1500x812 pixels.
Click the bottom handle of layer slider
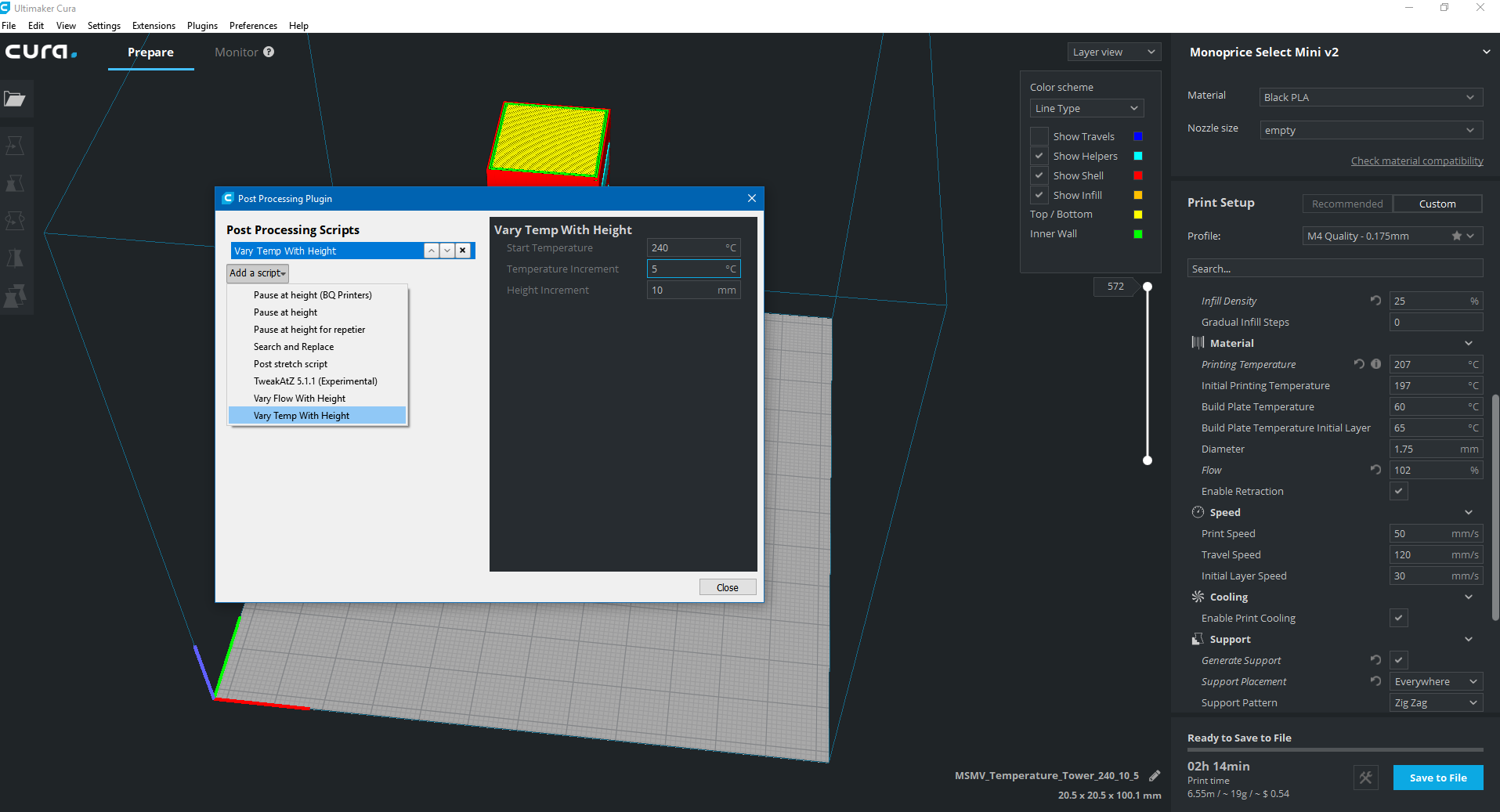[1148, 460]
